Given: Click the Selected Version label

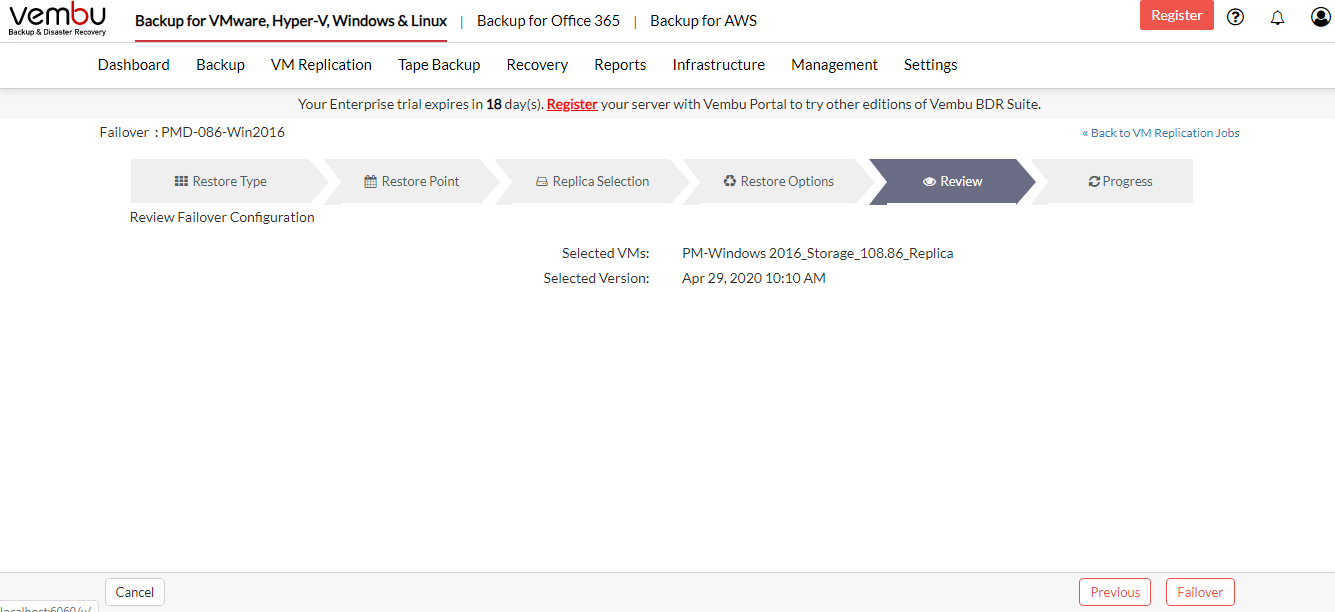Looking at the screenshot, I should click(x=597, y=279).
